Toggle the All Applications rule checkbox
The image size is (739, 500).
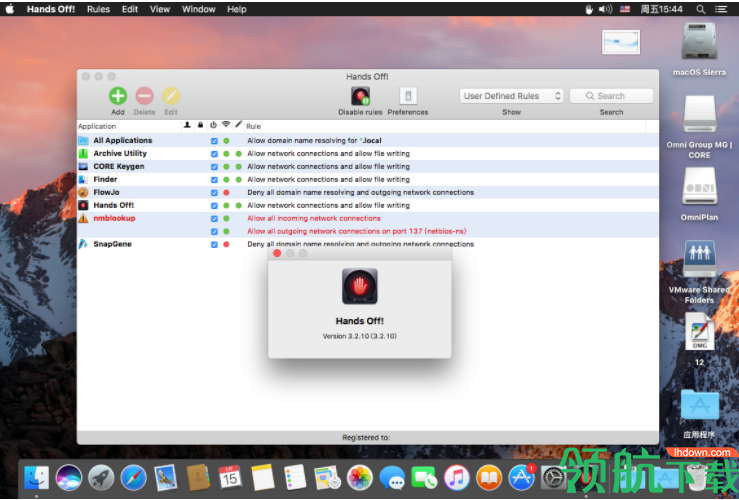point(214,141)
